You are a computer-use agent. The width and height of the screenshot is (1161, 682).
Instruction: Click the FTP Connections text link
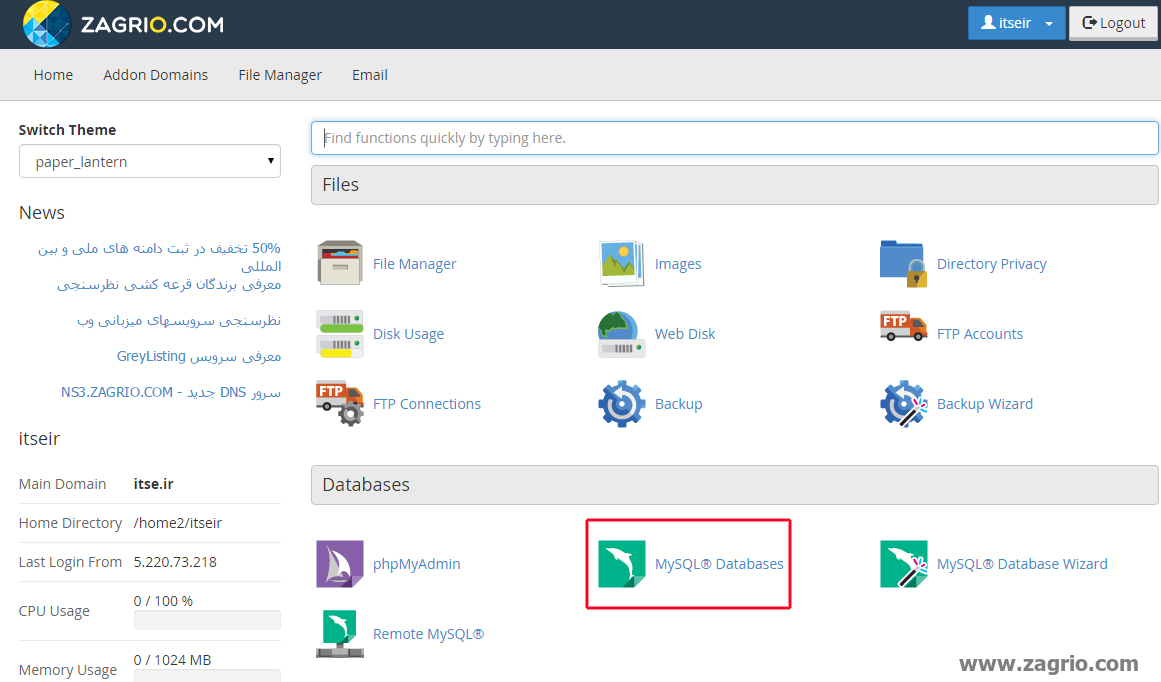pos(427,404)
